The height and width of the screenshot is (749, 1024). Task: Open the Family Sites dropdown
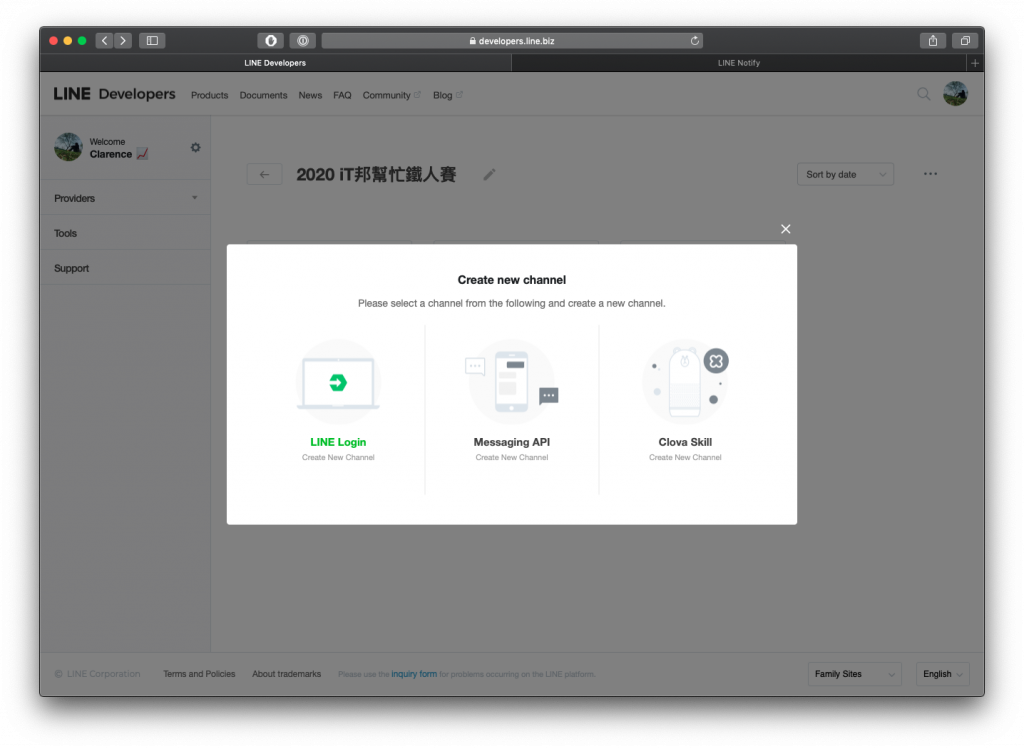click(854, 674)
